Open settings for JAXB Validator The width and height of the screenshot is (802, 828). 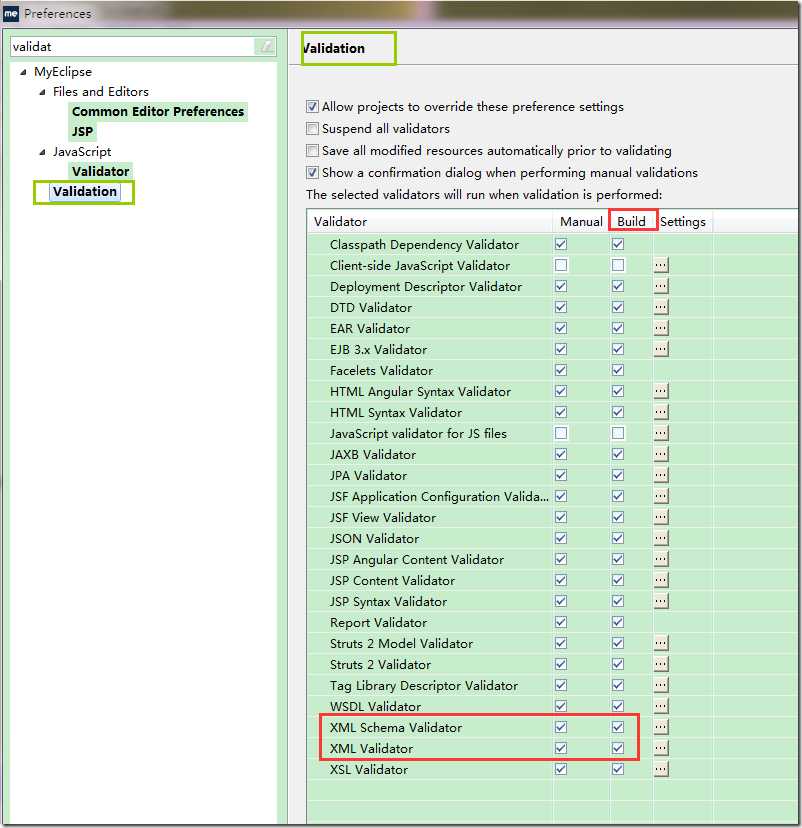661,454
